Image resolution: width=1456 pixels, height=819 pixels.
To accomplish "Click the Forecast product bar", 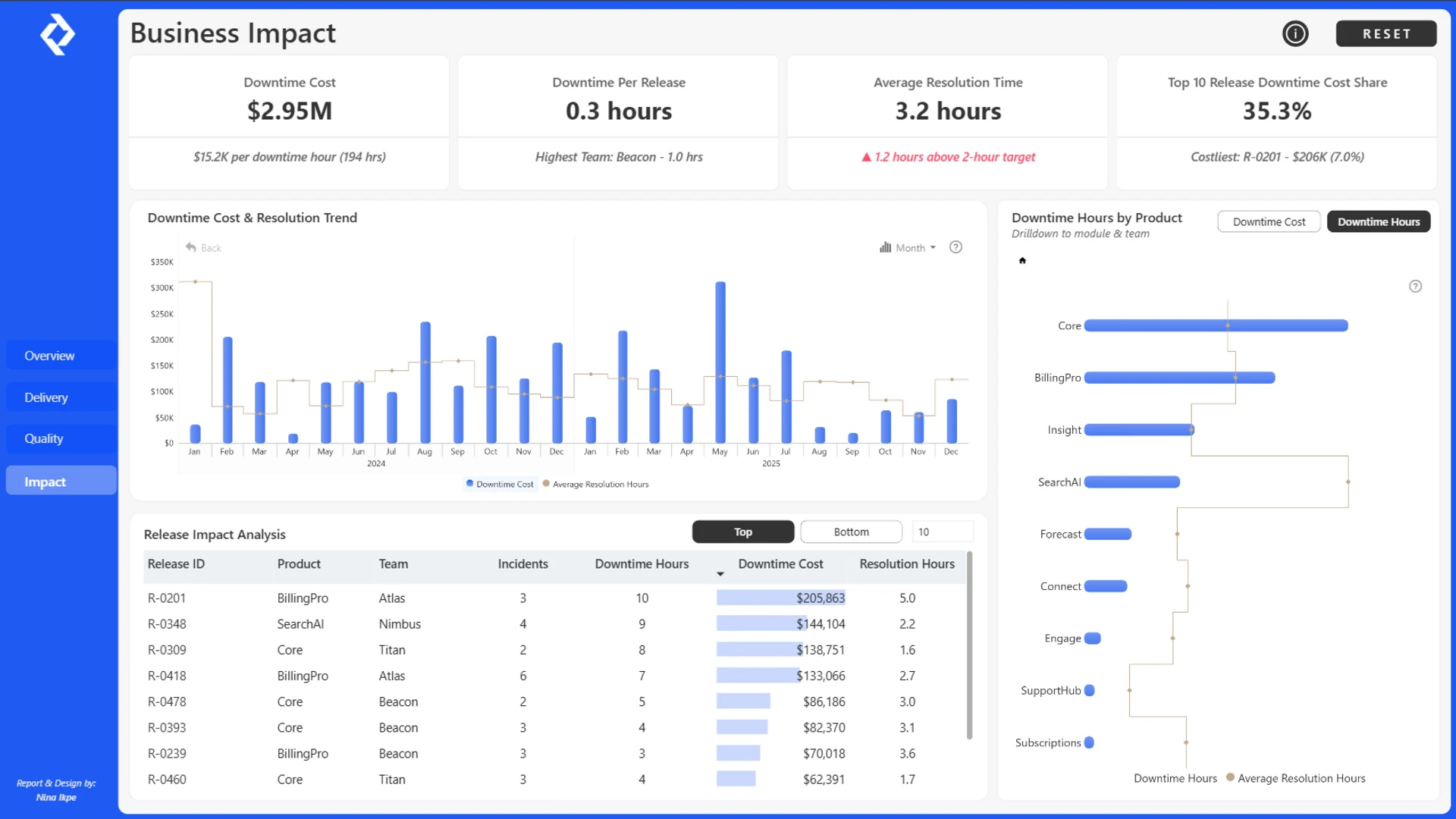I will pos(1108,534).
